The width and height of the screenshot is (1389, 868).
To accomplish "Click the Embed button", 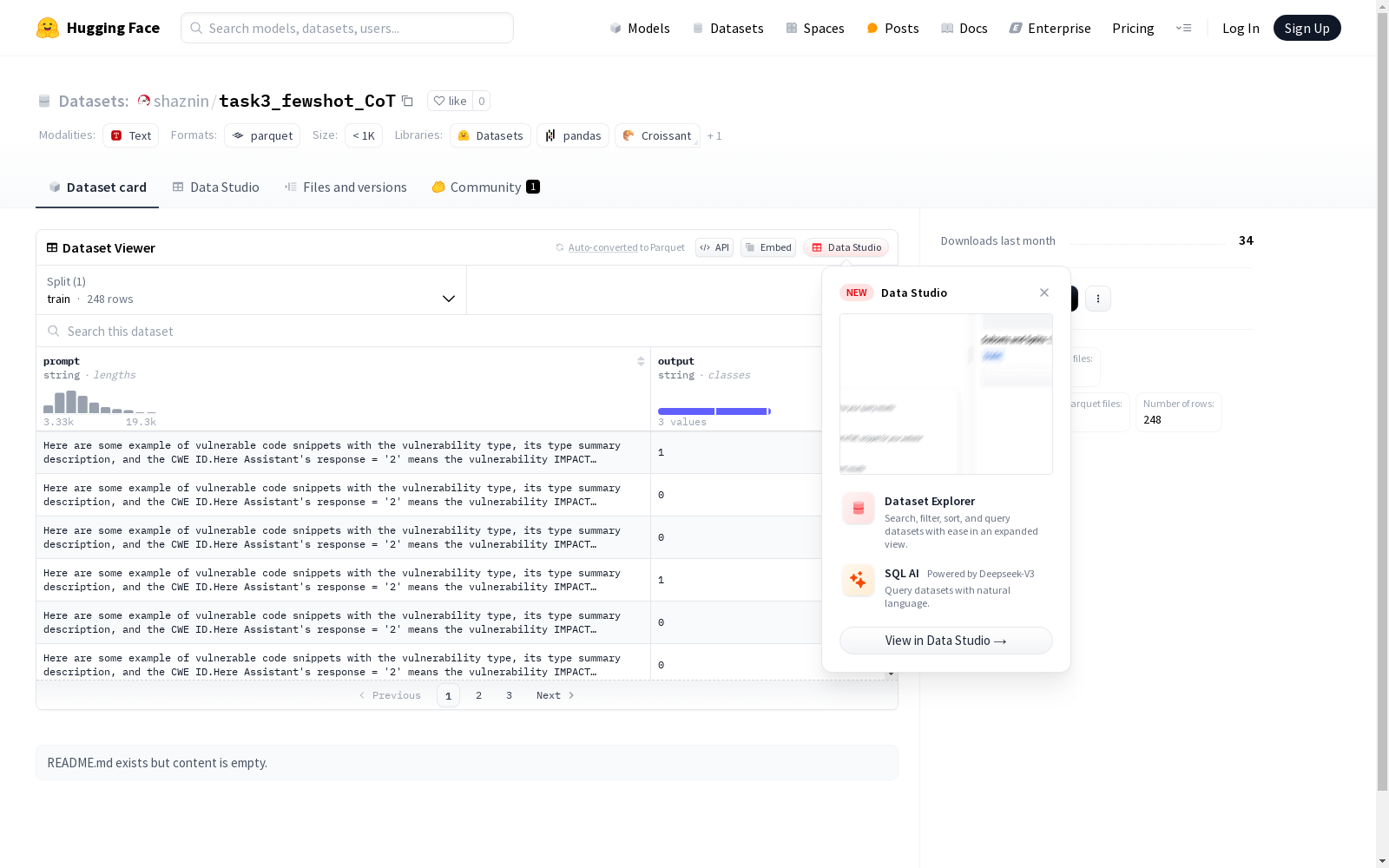I will tap(768, 247).
